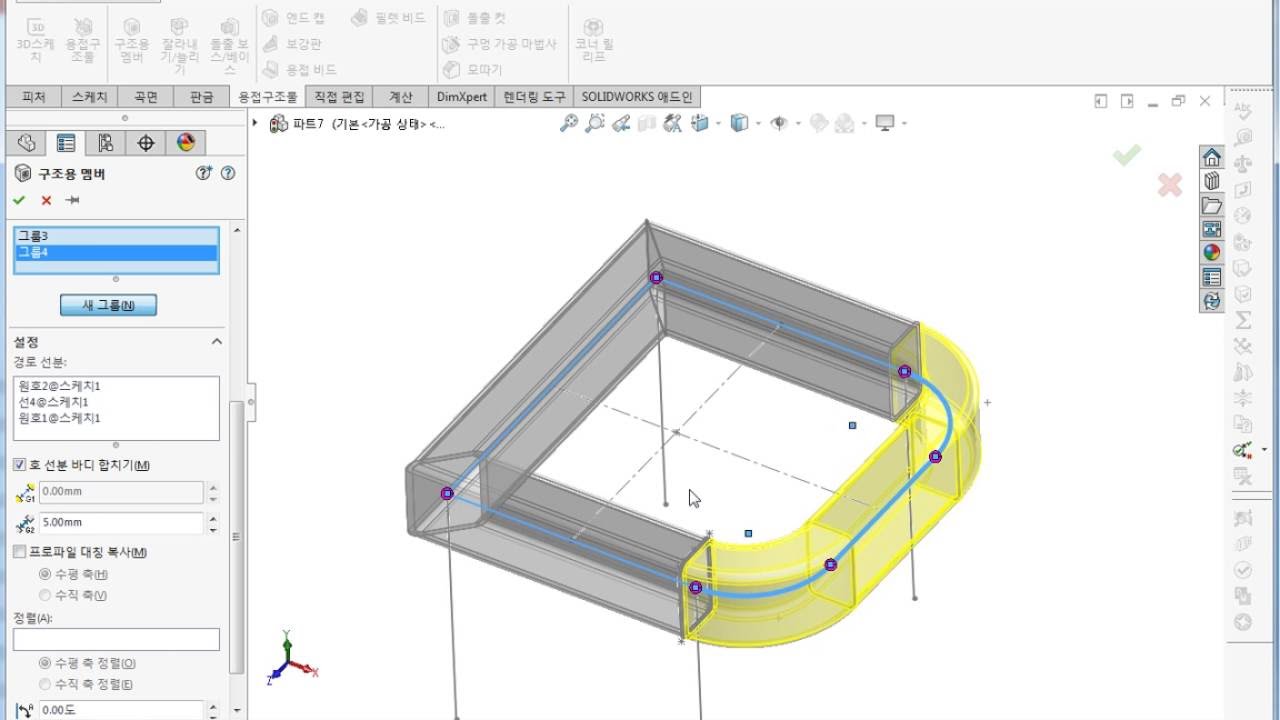Image resolution: width=1280 pixels, height=720 pixels.
Task: Accept with the green OK checkmark in PropertyManager
Action: pyautogui.click(x=19, y=200)
